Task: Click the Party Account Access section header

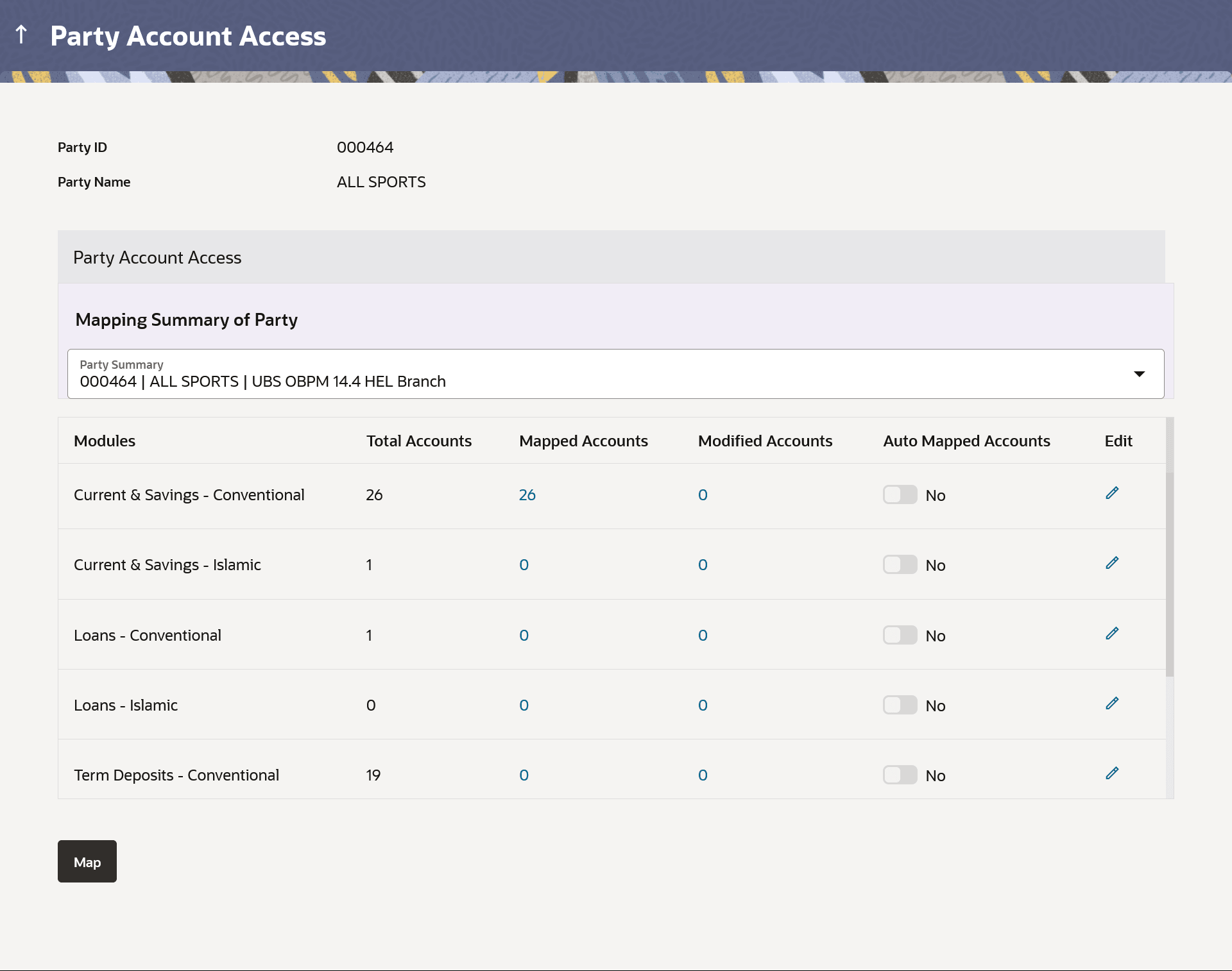Action: tap(157, 257)
